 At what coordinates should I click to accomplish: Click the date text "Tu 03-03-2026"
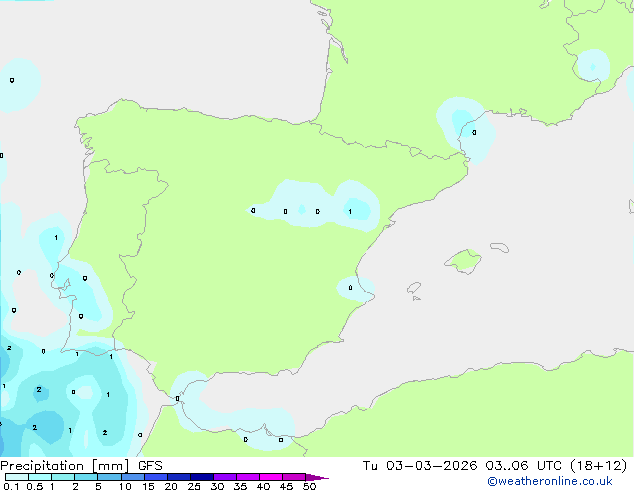tap(420, 466)
